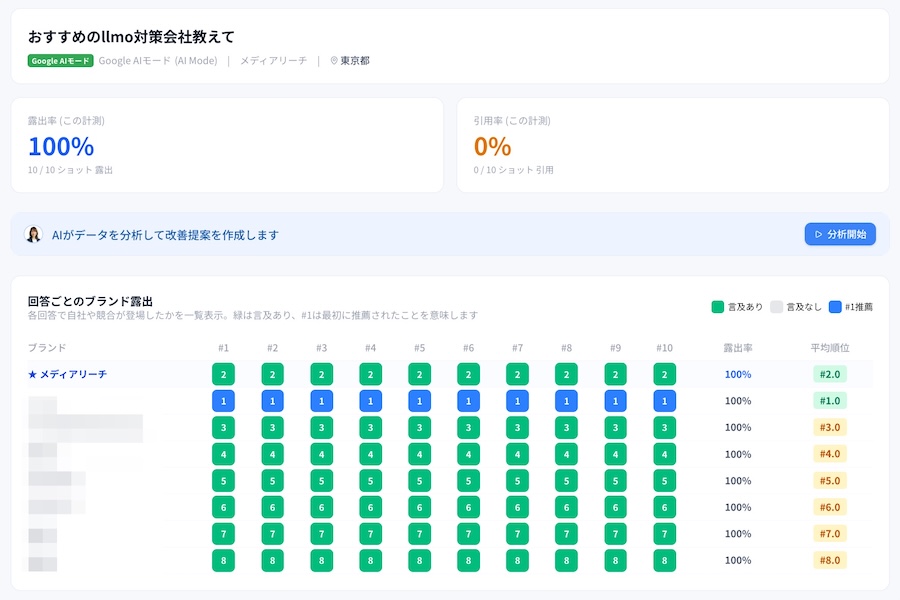900x600 pixels.
Task: Click the green Google AIモード badge
Action: tap(60, 60)
